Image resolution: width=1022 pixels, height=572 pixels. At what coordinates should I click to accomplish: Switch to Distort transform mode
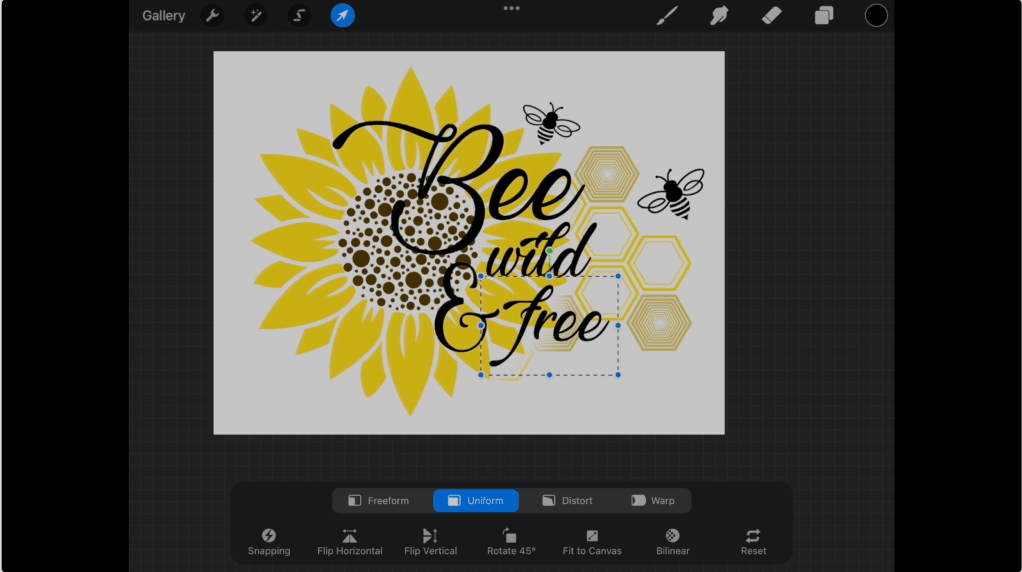567,501
